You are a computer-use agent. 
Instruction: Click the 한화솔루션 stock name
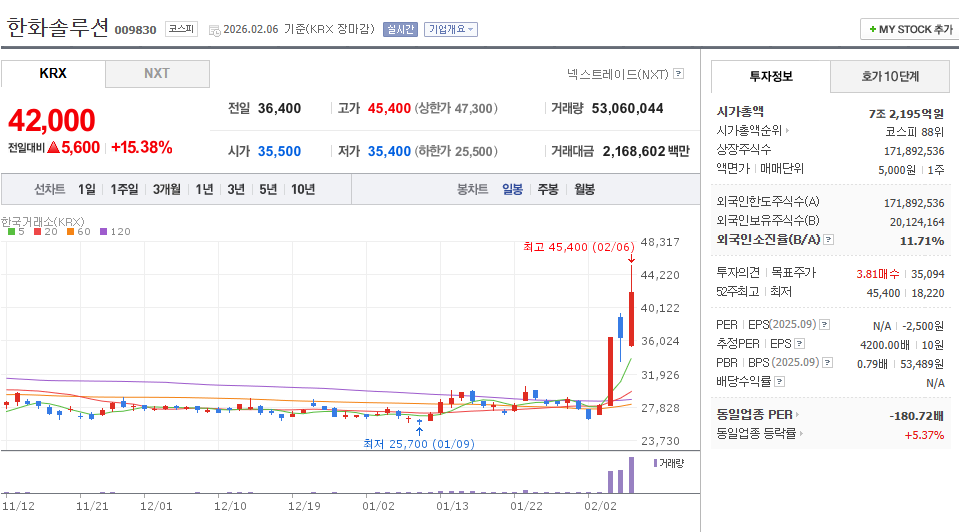(57, 28)
